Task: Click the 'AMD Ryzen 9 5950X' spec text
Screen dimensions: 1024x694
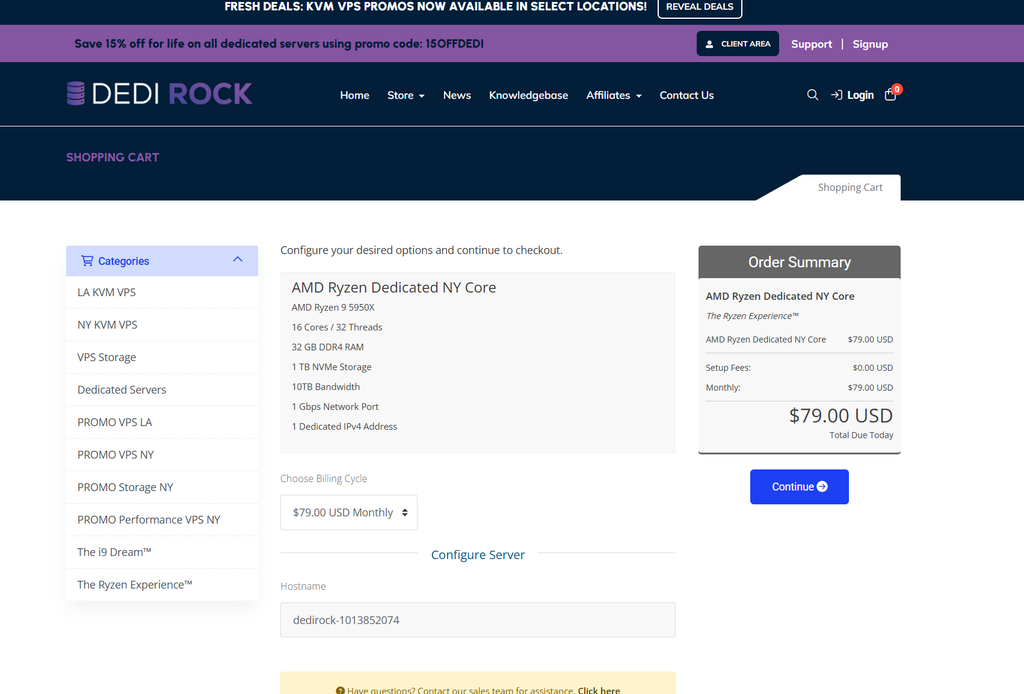Action: coord(333,308)
